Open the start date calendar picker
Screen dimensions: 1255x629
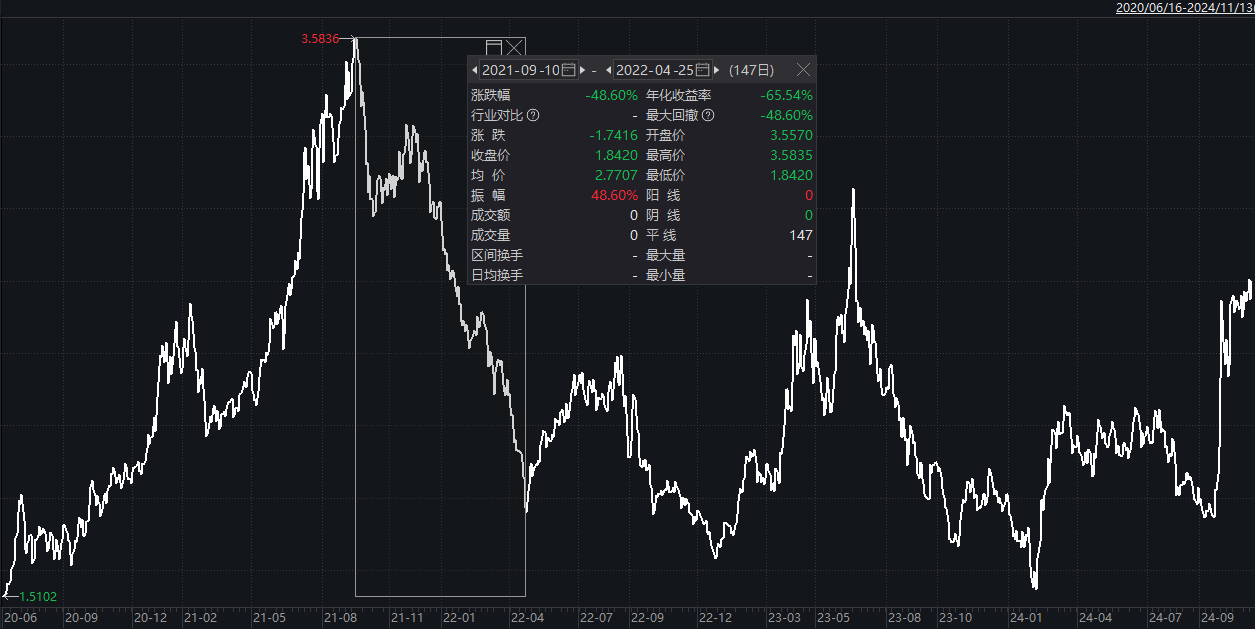pos(569,70)
